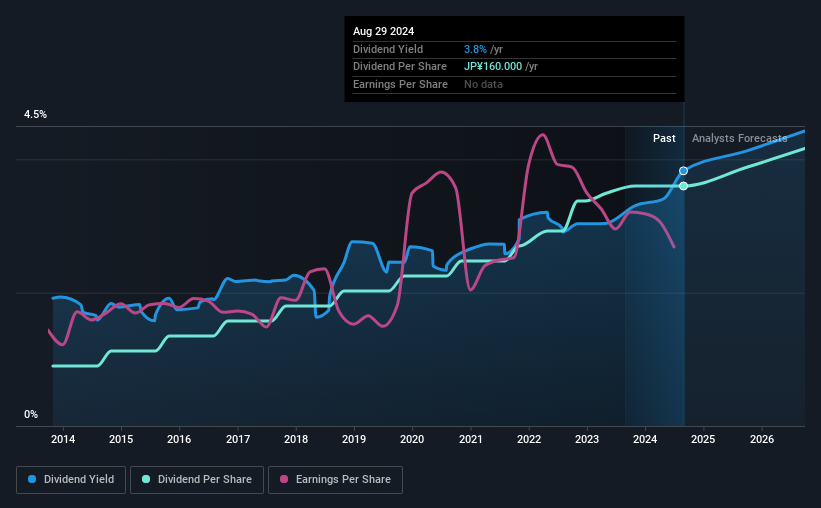Click the No data earnings value
Viewport: 821px width, 508px height.
pyautogui.click(x=483, y=84)
